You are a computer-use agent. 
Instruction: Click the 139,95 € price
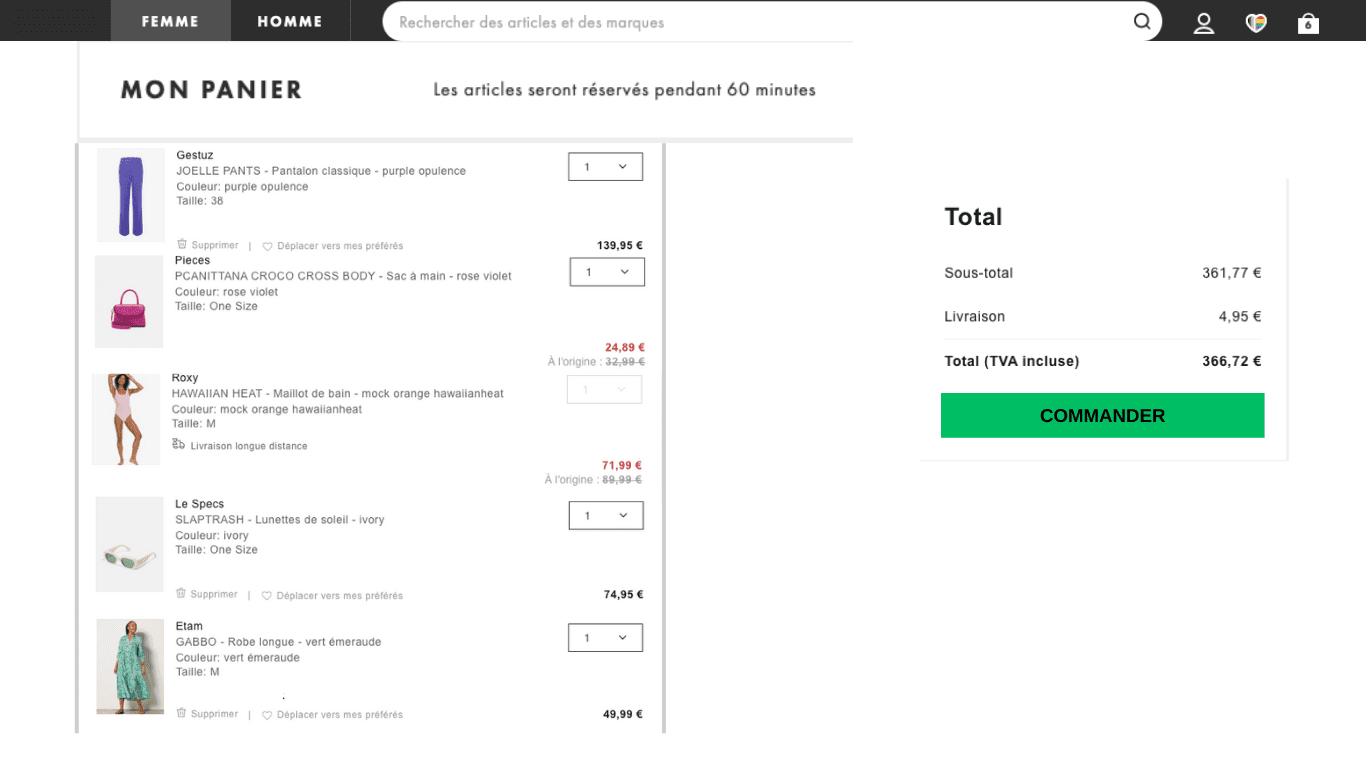[620, 246]
